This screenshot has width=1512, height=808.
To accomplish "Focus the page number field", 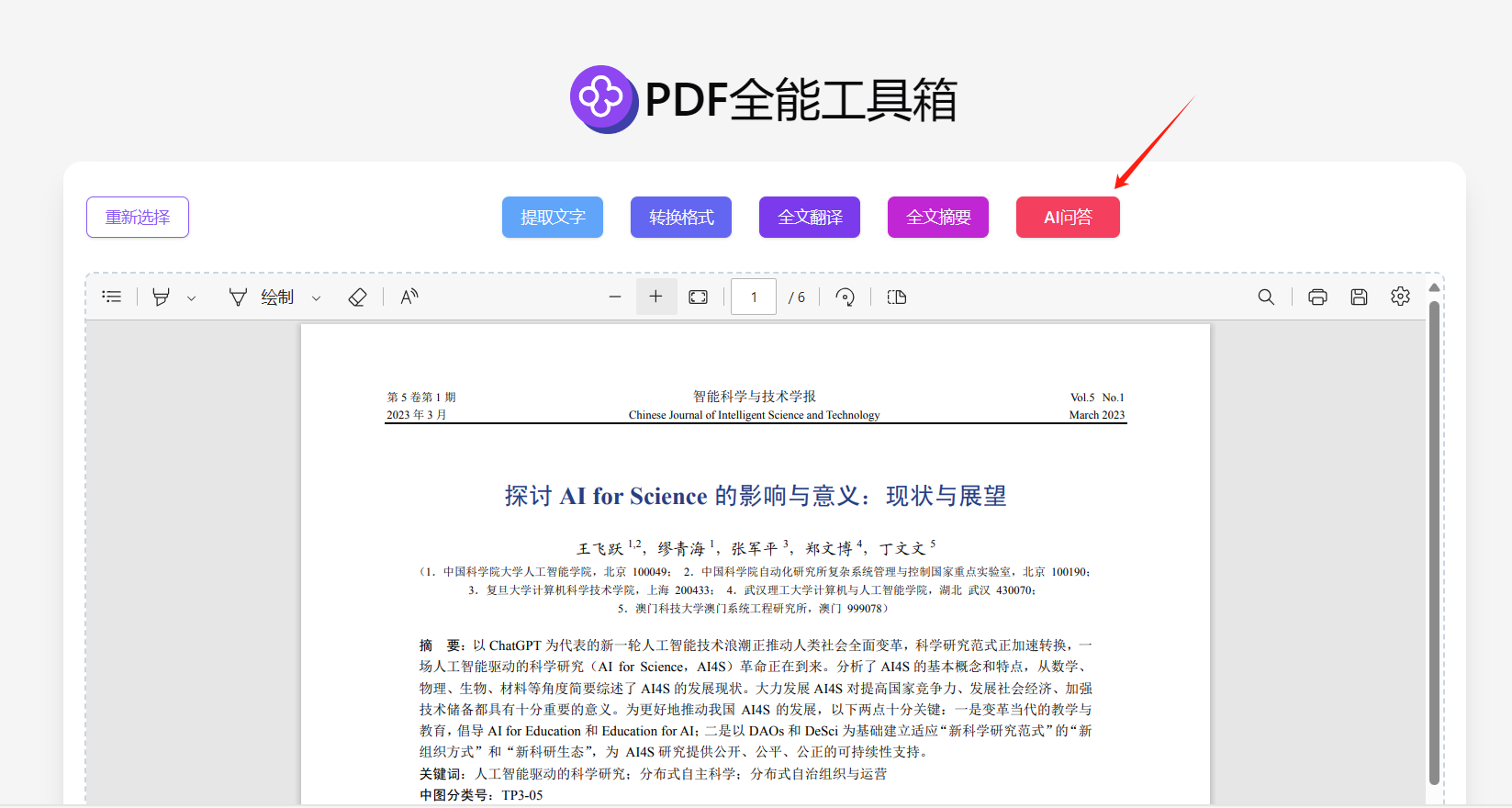I will [754, 297].
